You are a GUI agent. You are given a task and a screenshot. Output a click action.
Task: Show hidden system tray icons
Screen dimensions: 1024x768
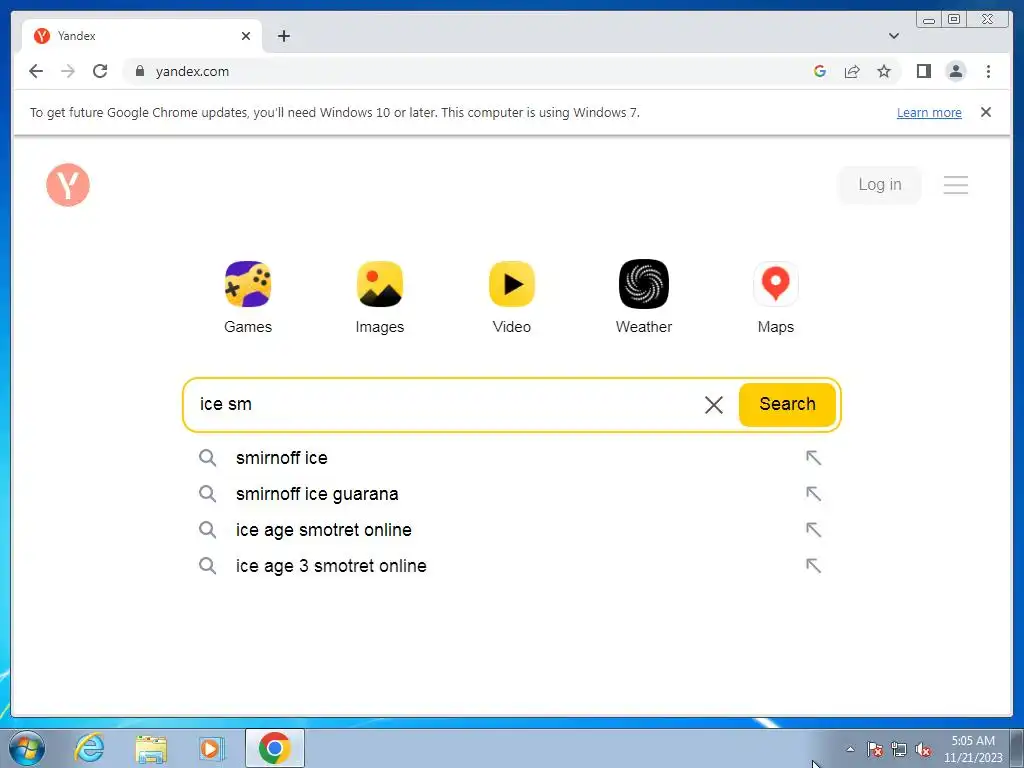(x=850, y=749)
